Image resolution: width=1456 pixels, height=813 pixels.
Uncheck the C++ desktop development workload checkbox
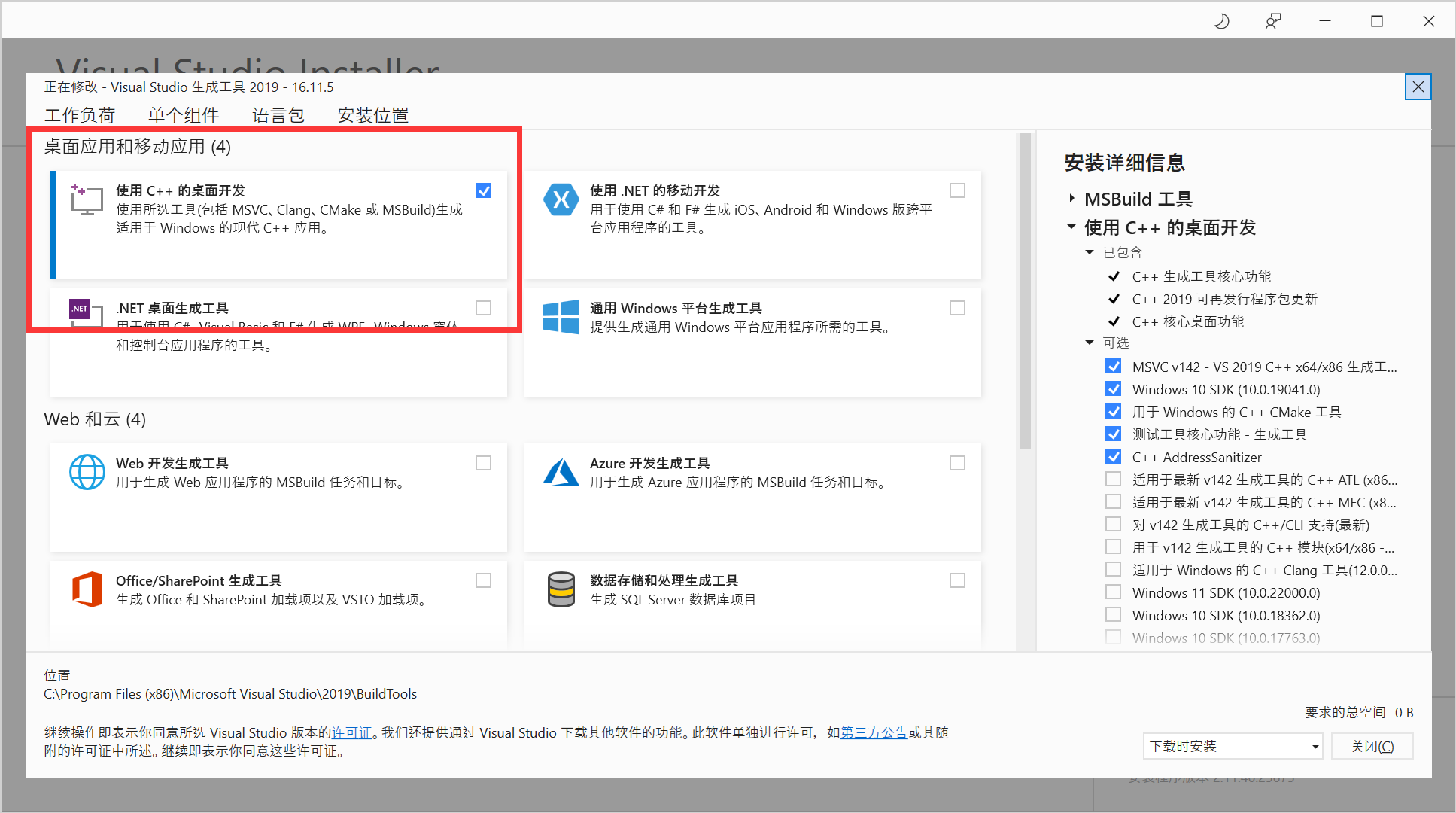click(x=484, y=190)
